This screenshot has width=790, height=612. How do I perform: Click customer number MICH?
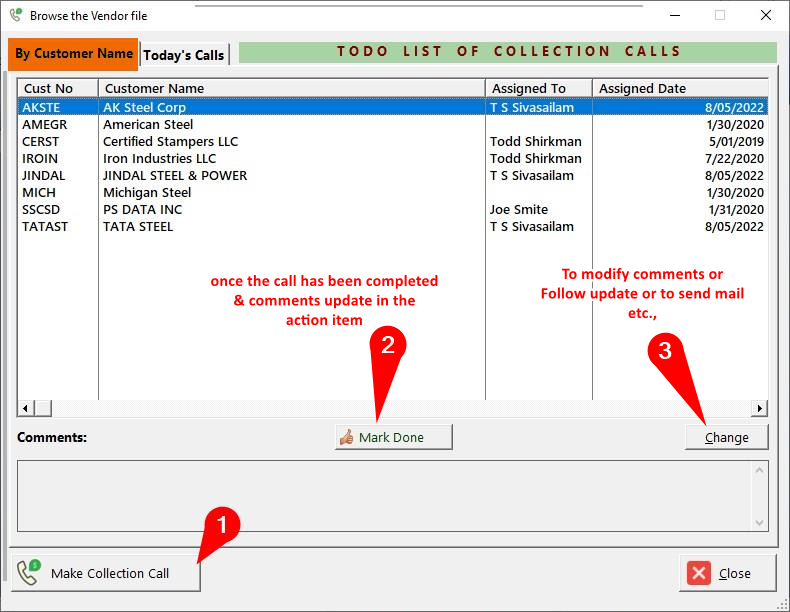(39, 192)
